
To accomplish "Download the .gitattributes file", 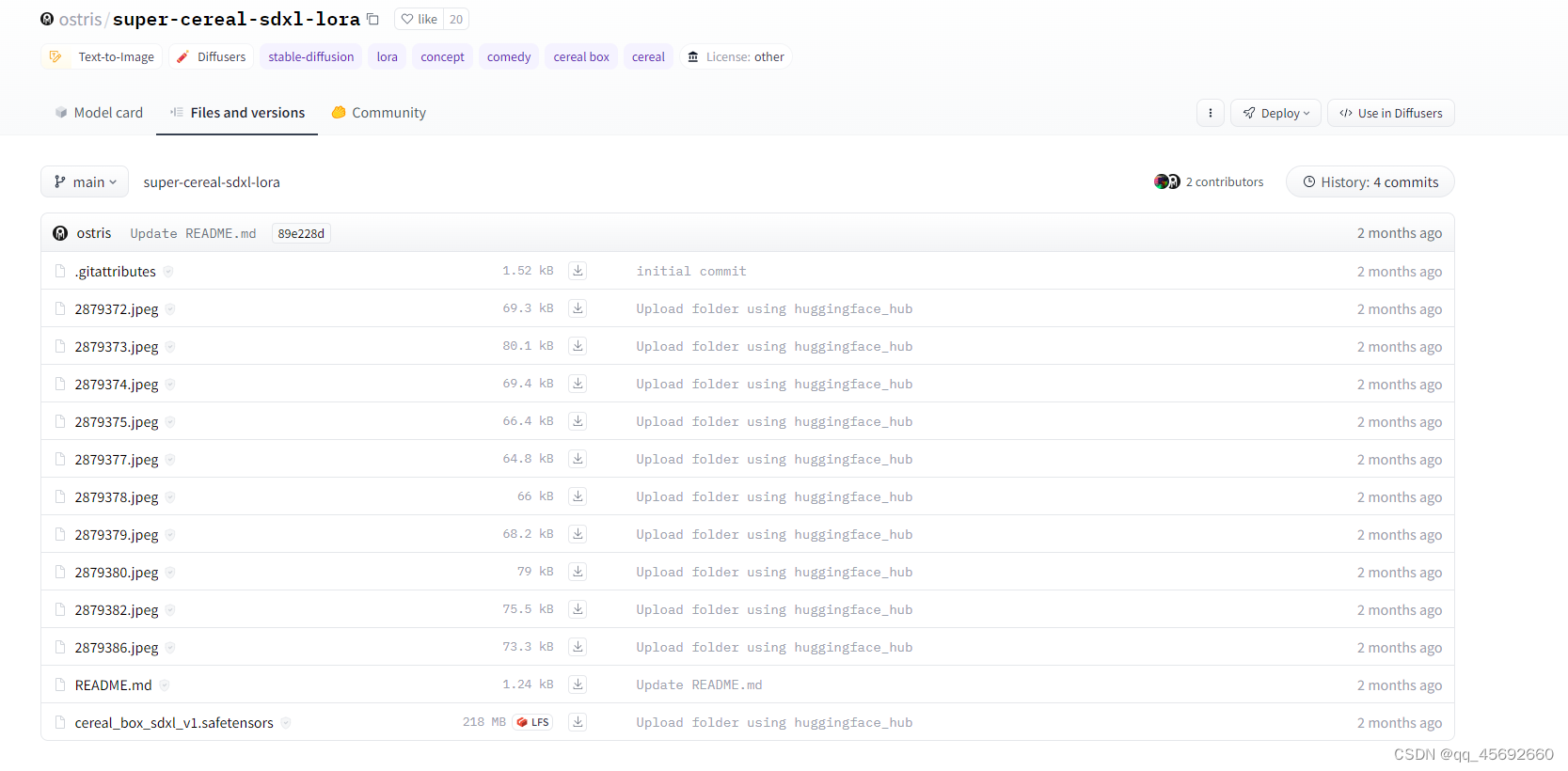I will (578, 271).
